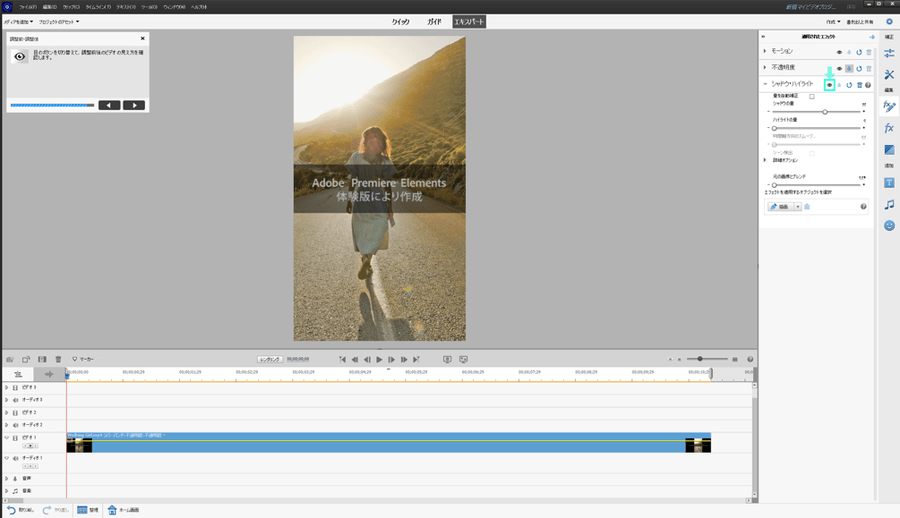
Task: Click the fullscreen monitor icon below the preview
Action: pyautogui.click(x=463, y=359)
